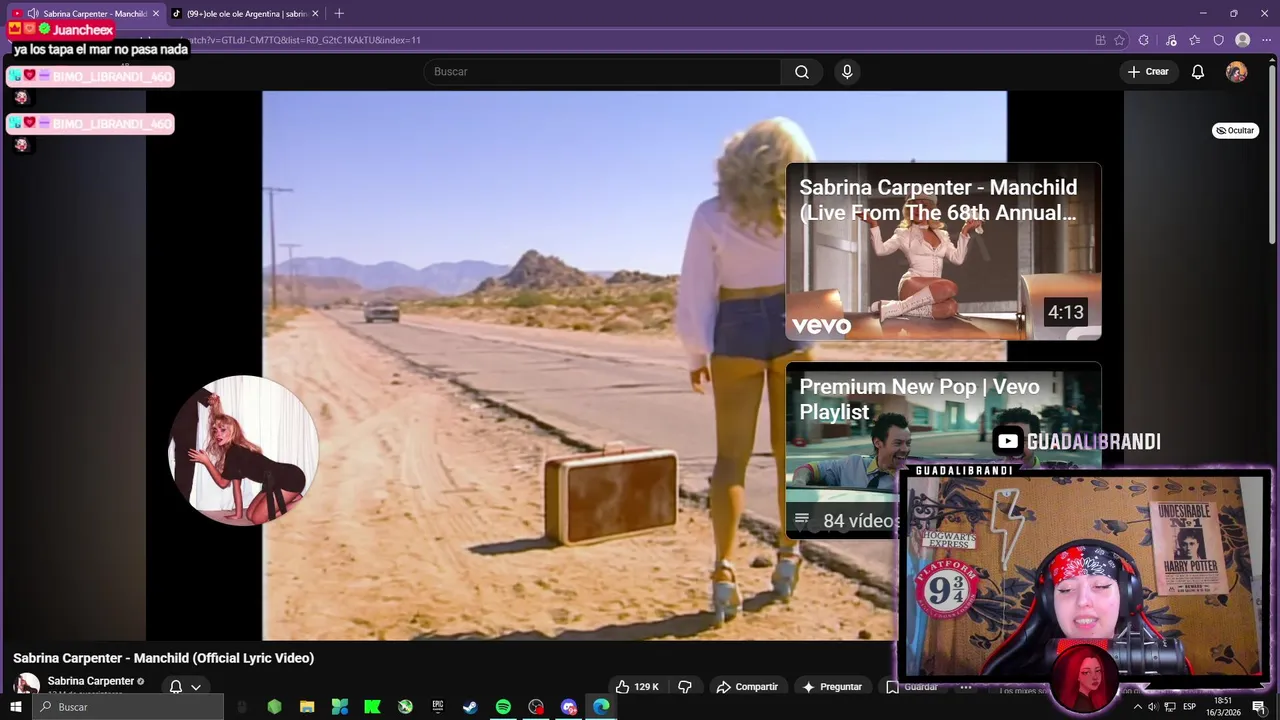Open Steam from the taskbar
Image resolution: width=1280 pixels, height=720 pixels.
click(470, 707)
